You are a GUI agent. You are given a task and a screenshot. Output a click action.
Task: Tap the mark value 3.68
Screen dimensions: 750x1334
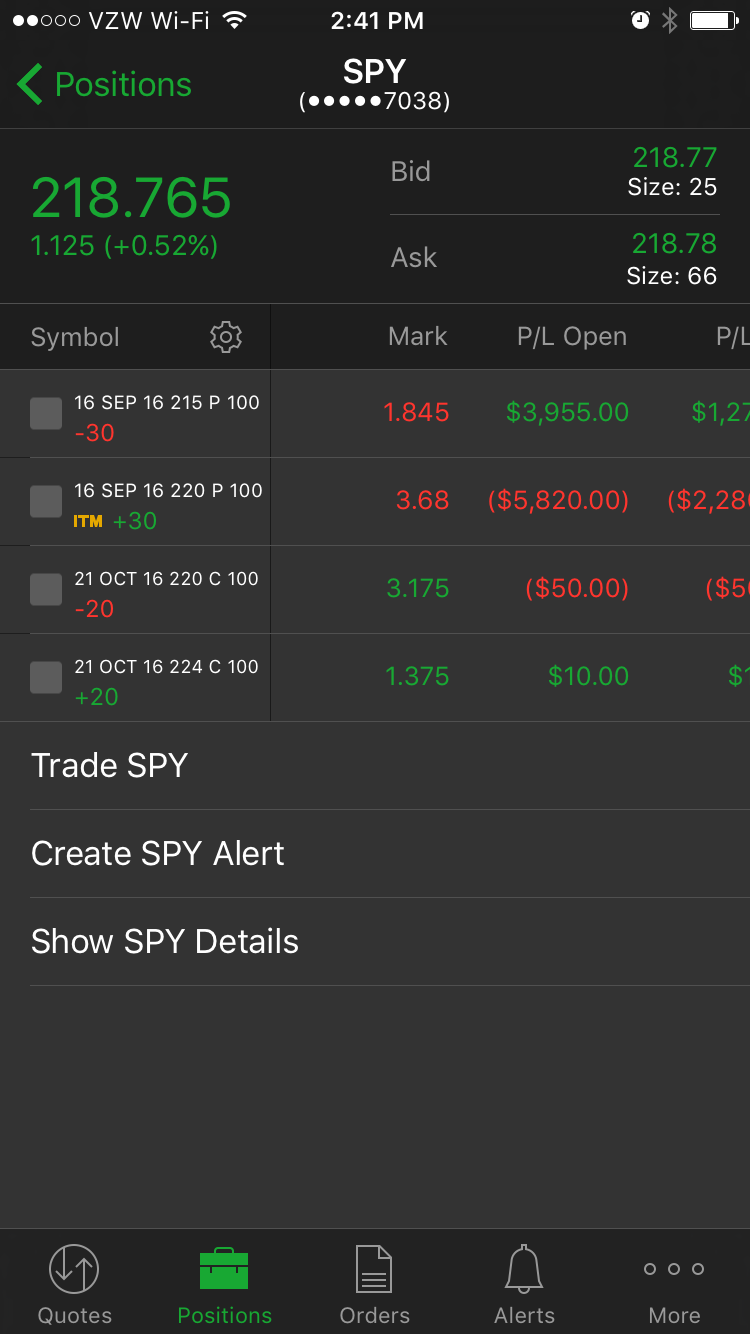click(423, 500)
